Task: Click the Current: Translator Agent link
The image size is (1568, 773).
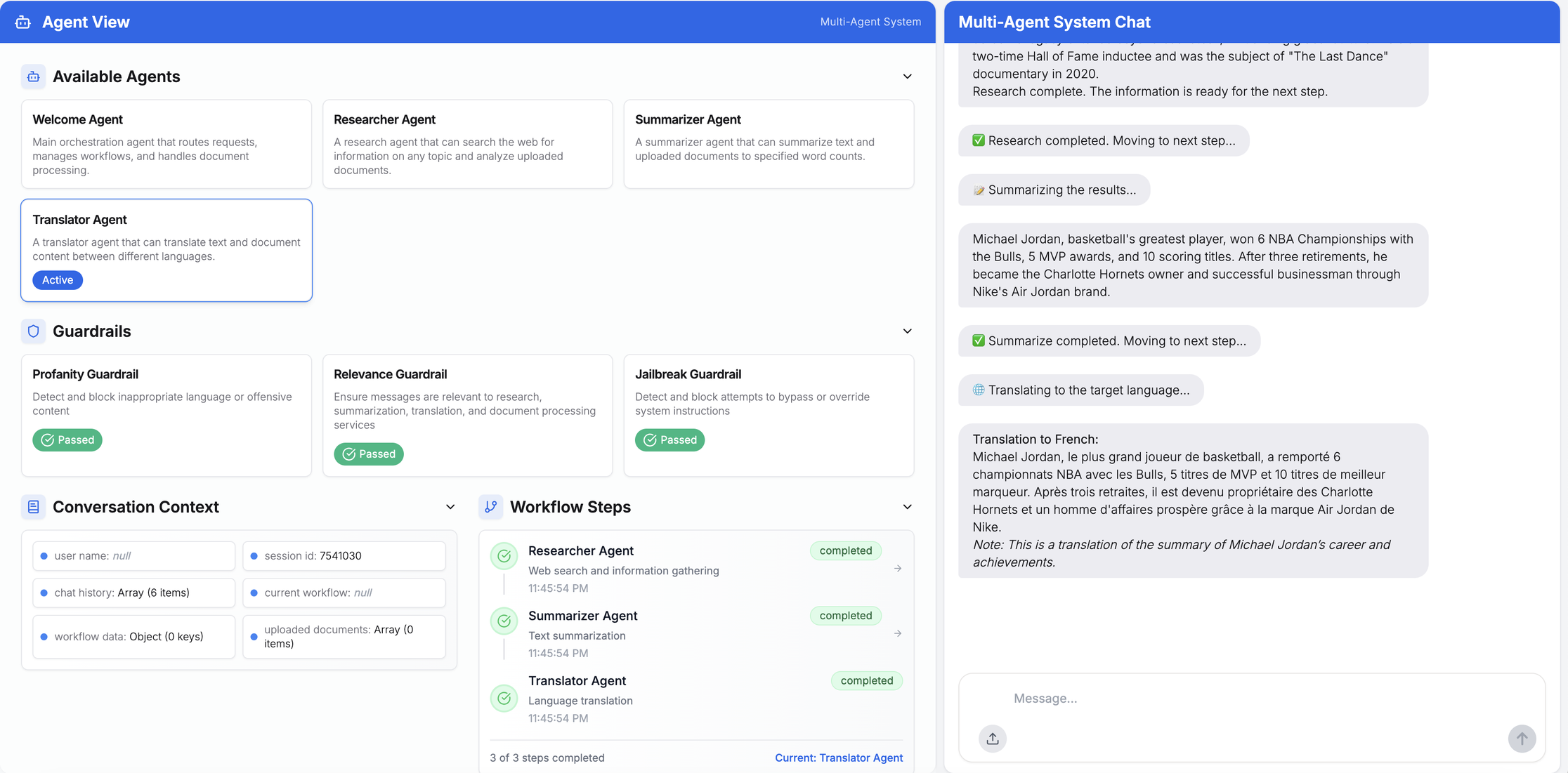Action: pyautogui.click(x=839, y=758)
